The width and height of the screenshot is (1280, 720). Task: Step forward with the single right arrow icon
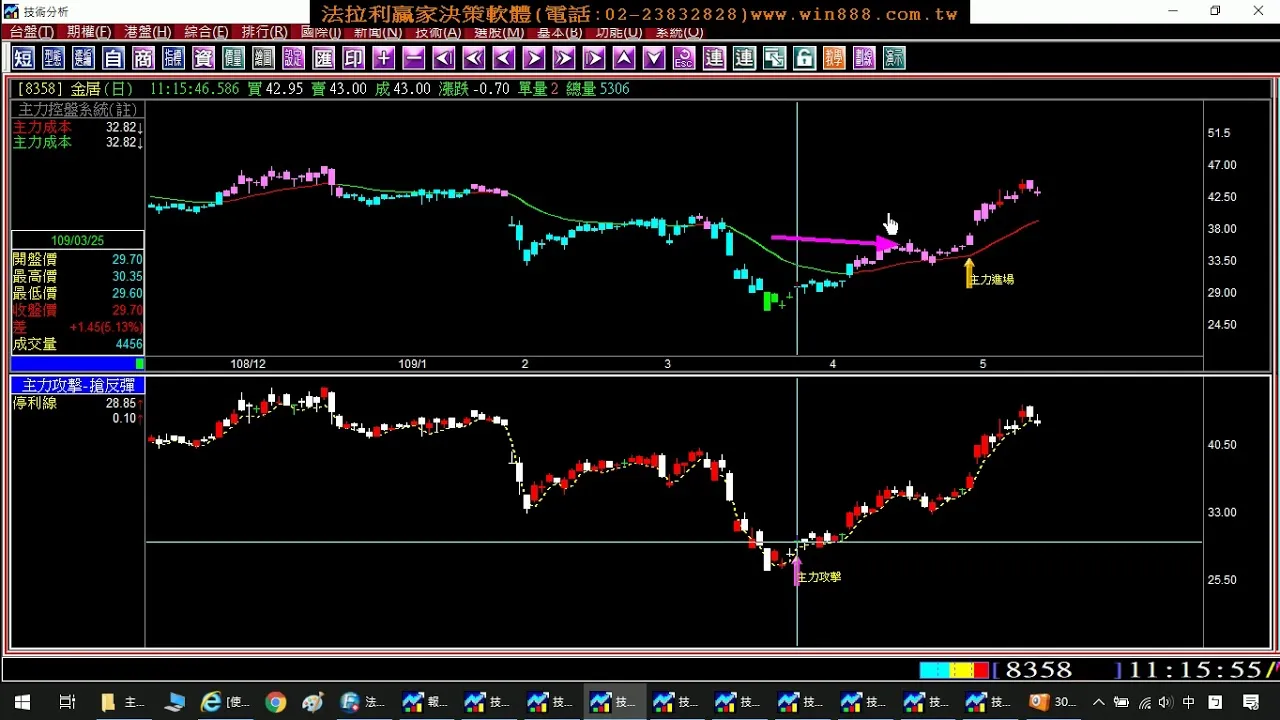(x=534, y=58)
